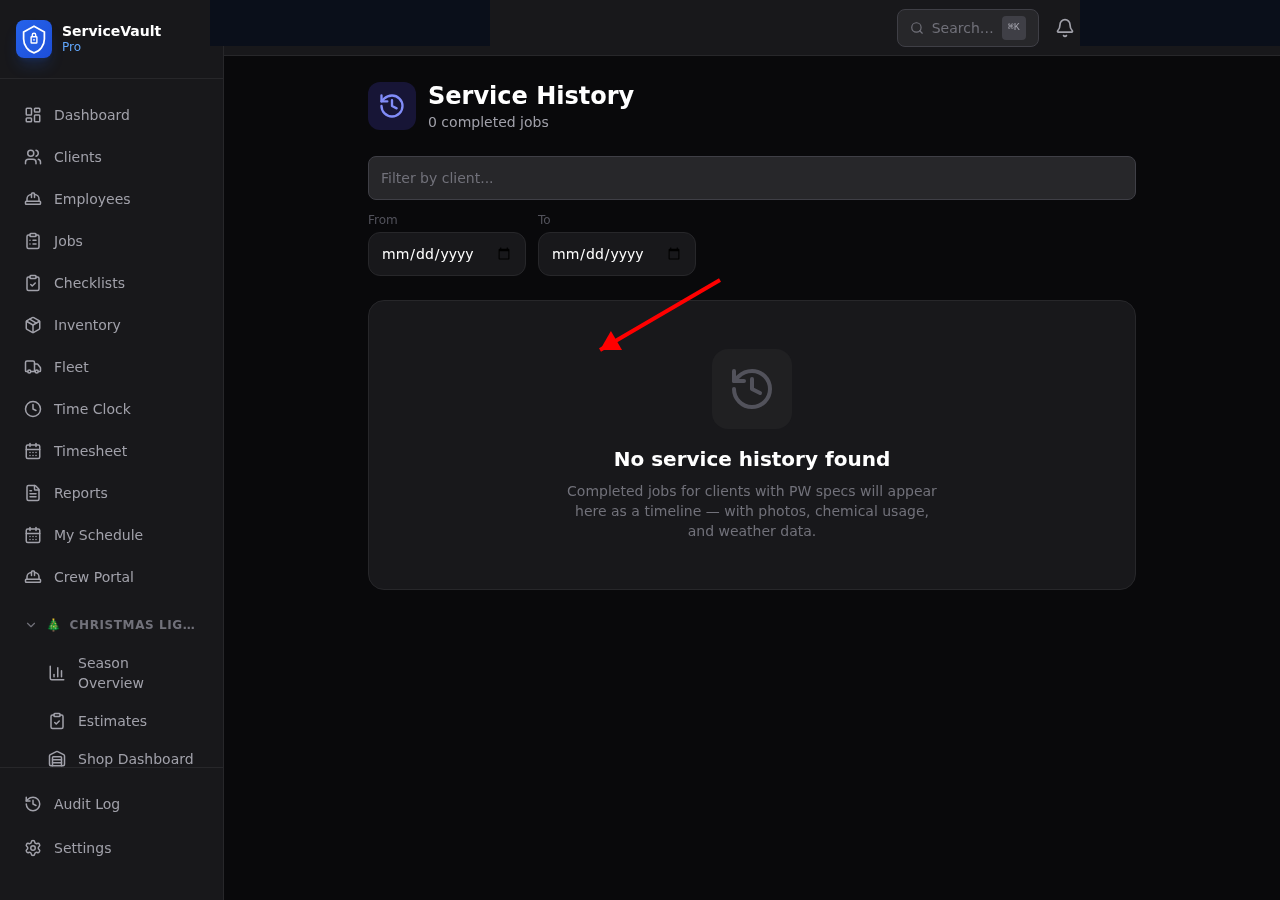Select the Crew Portal hard-hat icon
Screen dimensions: 1280x900
coord(31,576)
